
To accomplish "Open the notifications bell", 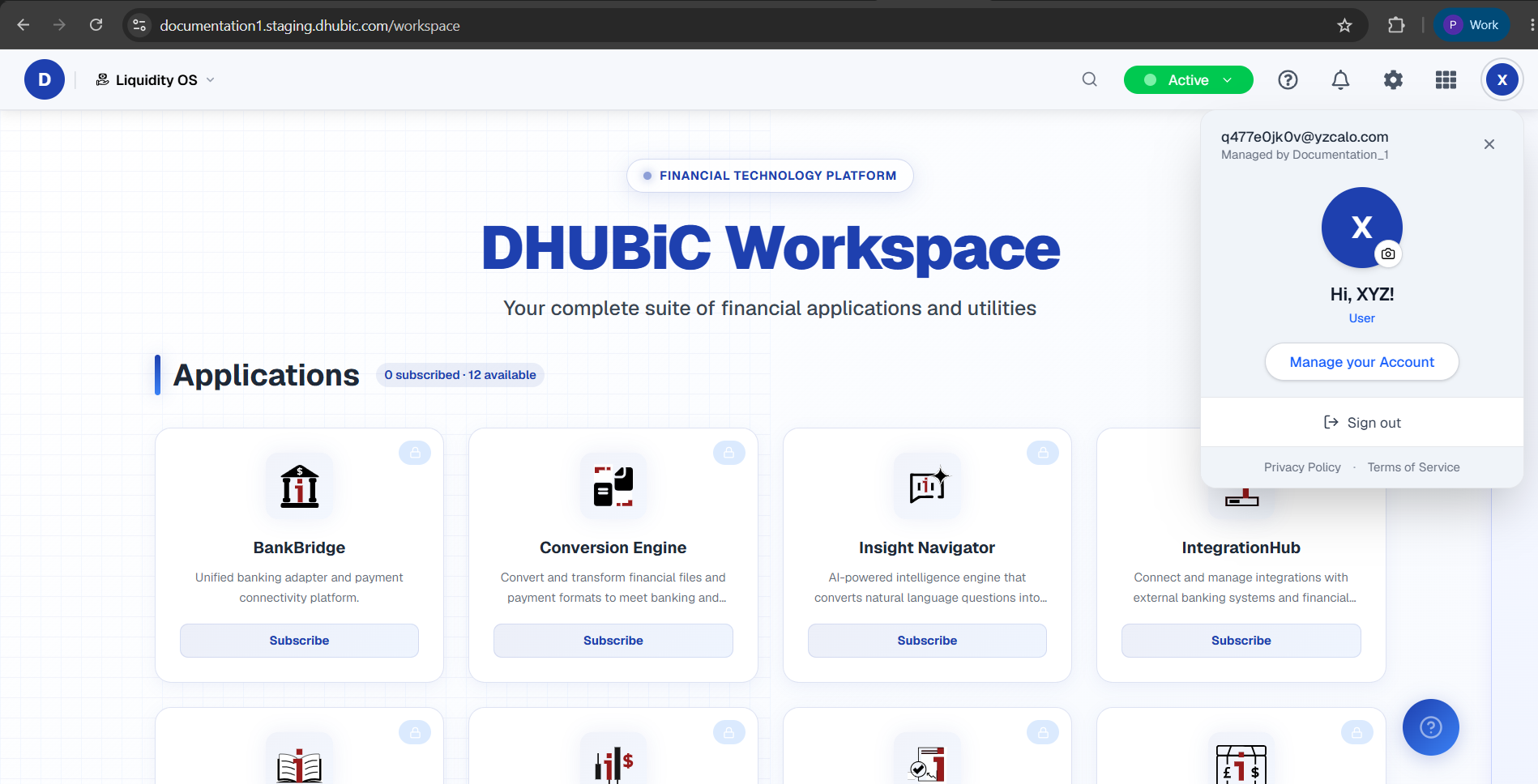I will (1340, 79).
